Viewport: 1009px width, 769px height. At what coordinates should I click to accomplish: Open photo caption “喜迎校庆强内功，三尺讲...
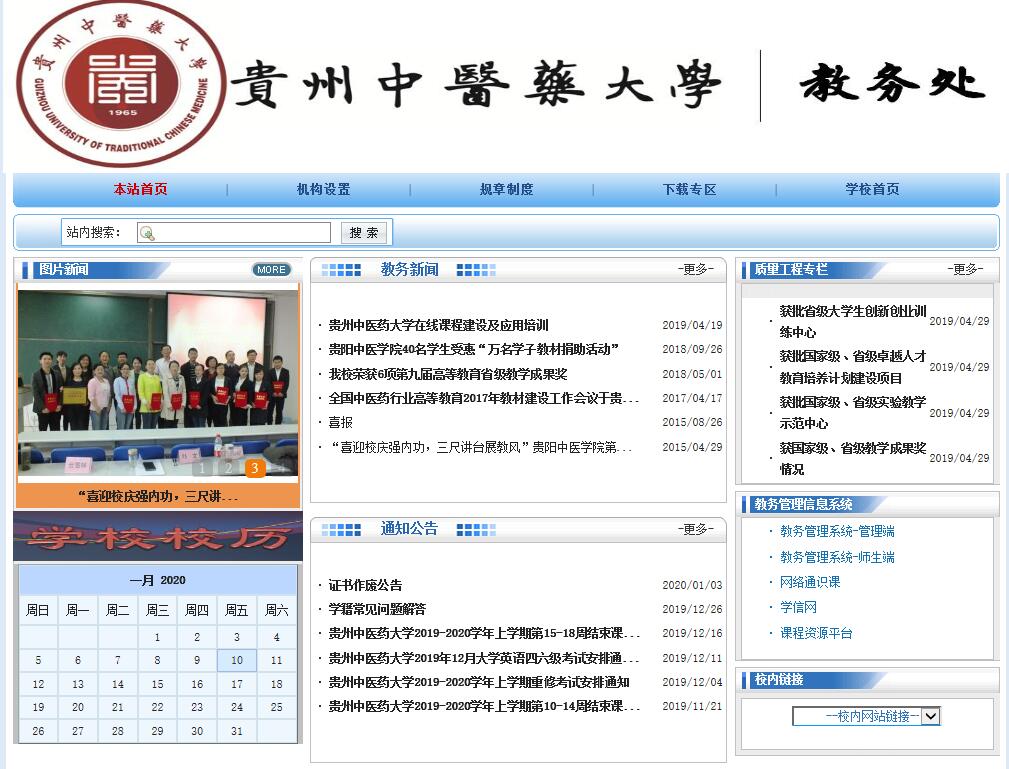pyautogui.click(x=158, y=496)
